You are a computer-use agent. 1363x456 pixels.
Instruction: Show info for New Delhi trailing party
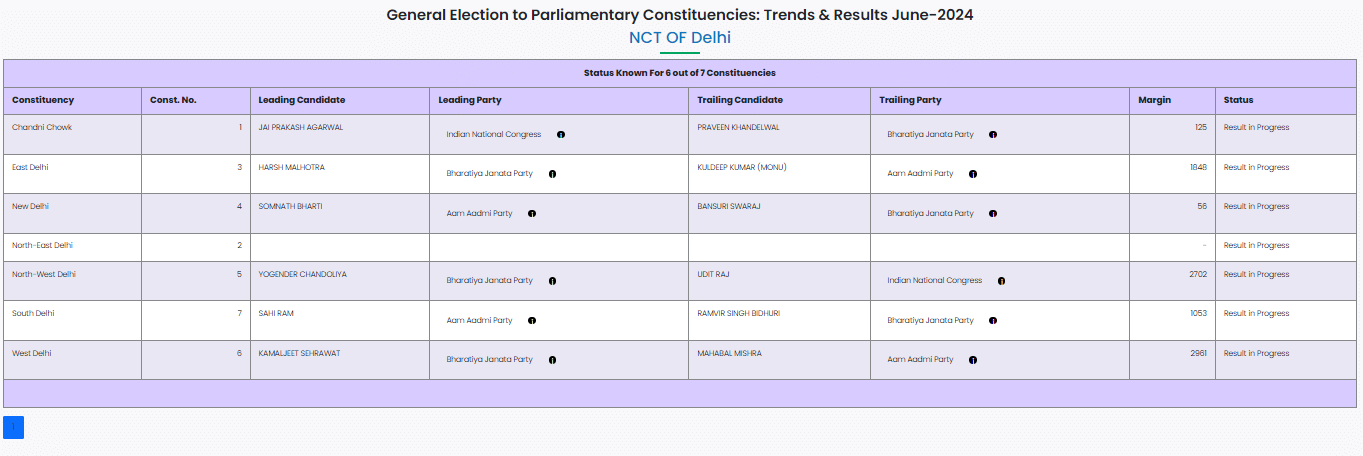click(x=993, y=214)
